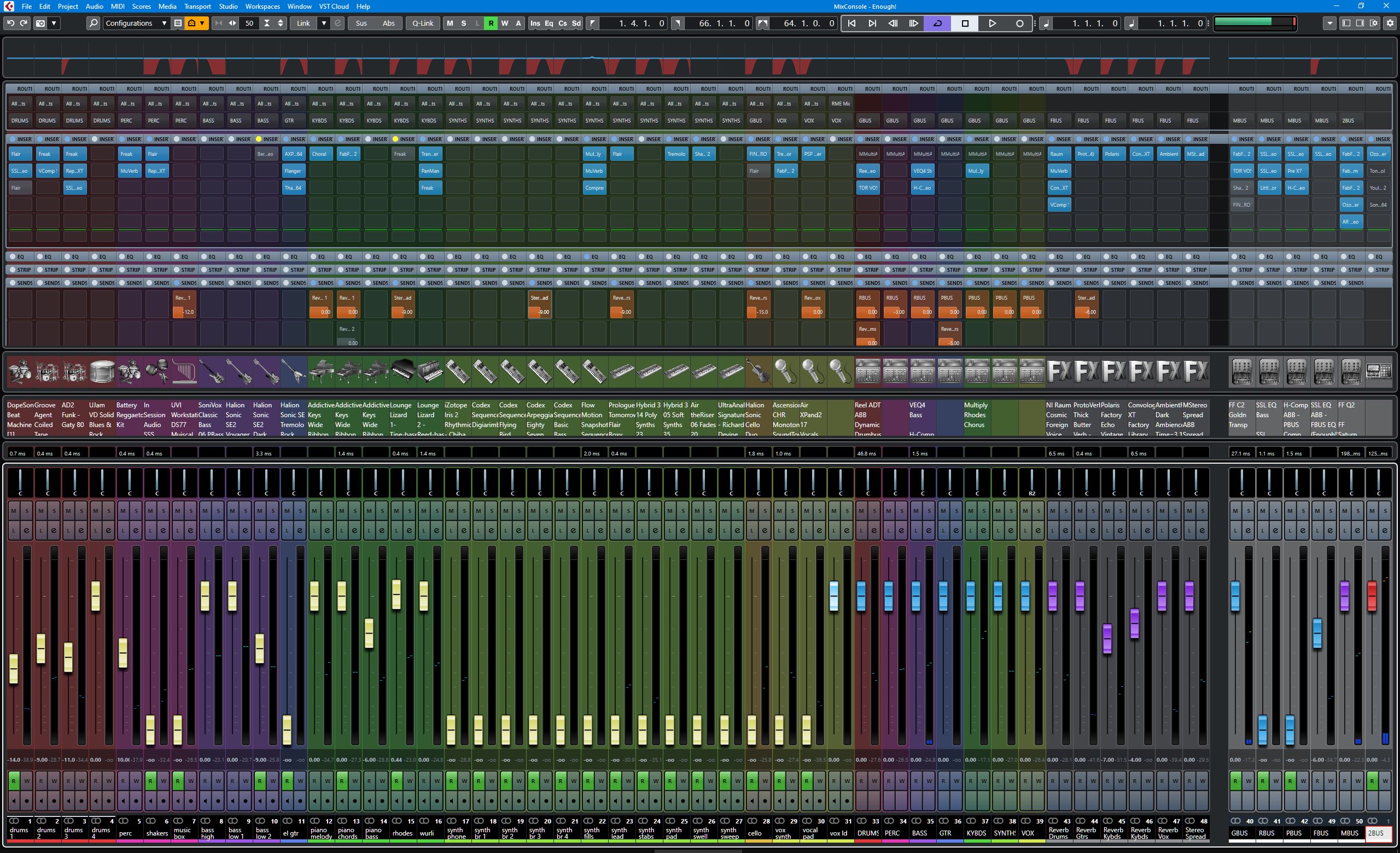Open the Configurations dropdown
The image size is (1400, 853).
(136, 24)
